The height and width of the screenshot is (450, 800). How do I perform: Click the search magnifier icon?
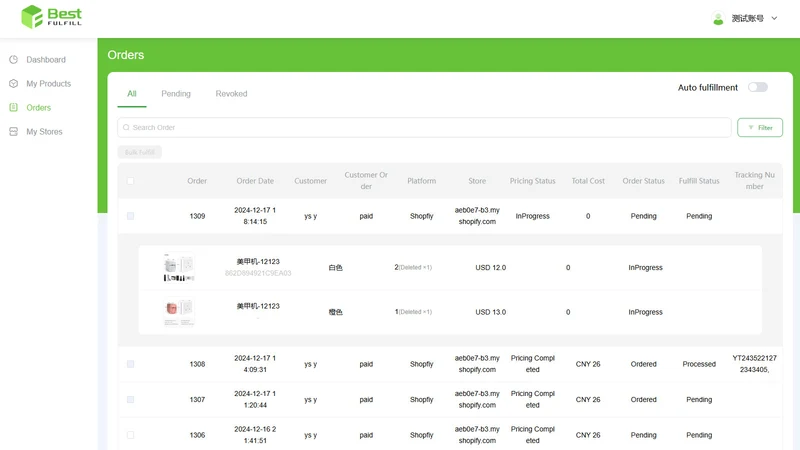126,128
